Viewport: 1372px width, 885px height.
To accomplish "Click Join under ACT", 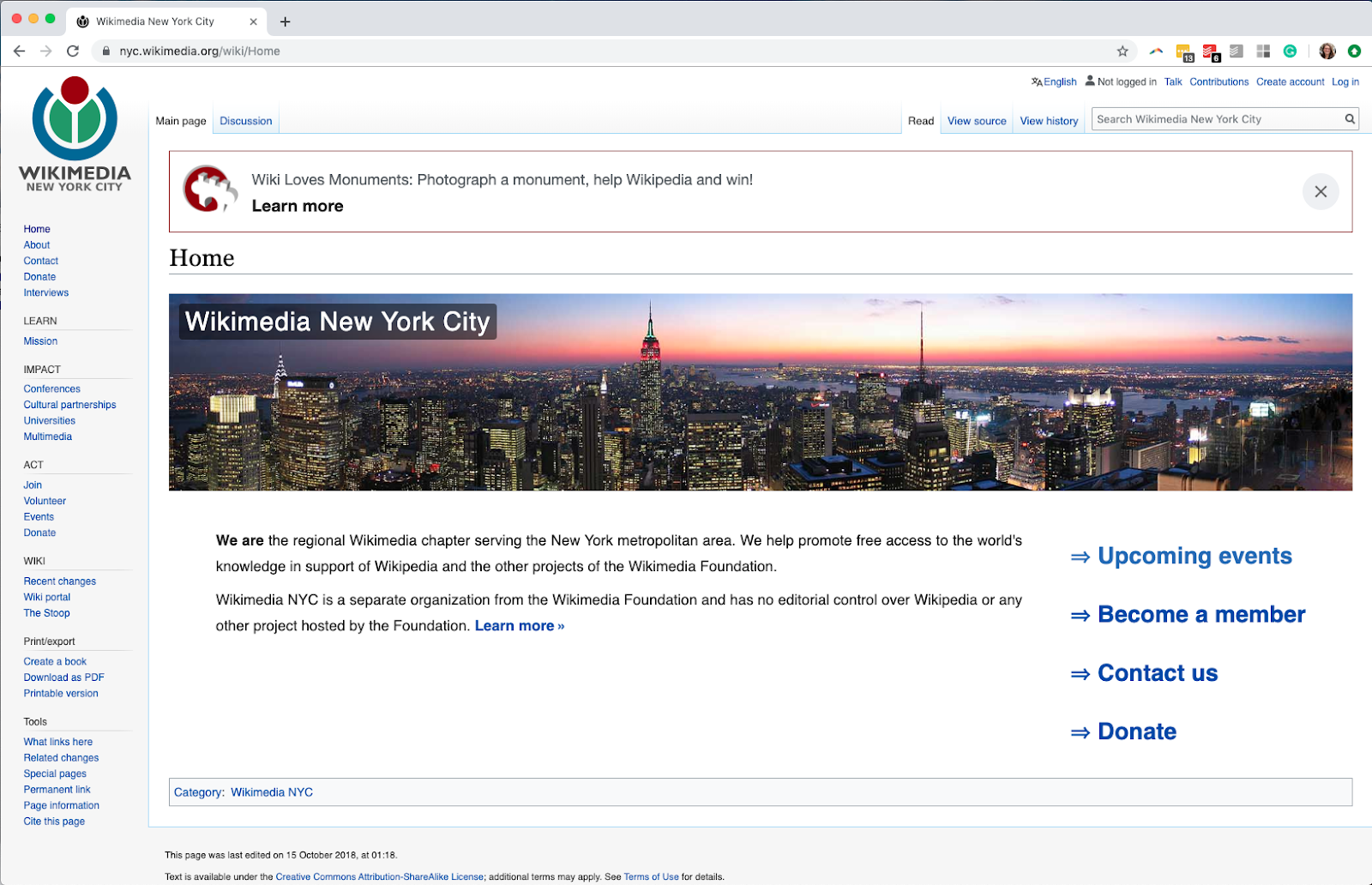I will 33,485.
